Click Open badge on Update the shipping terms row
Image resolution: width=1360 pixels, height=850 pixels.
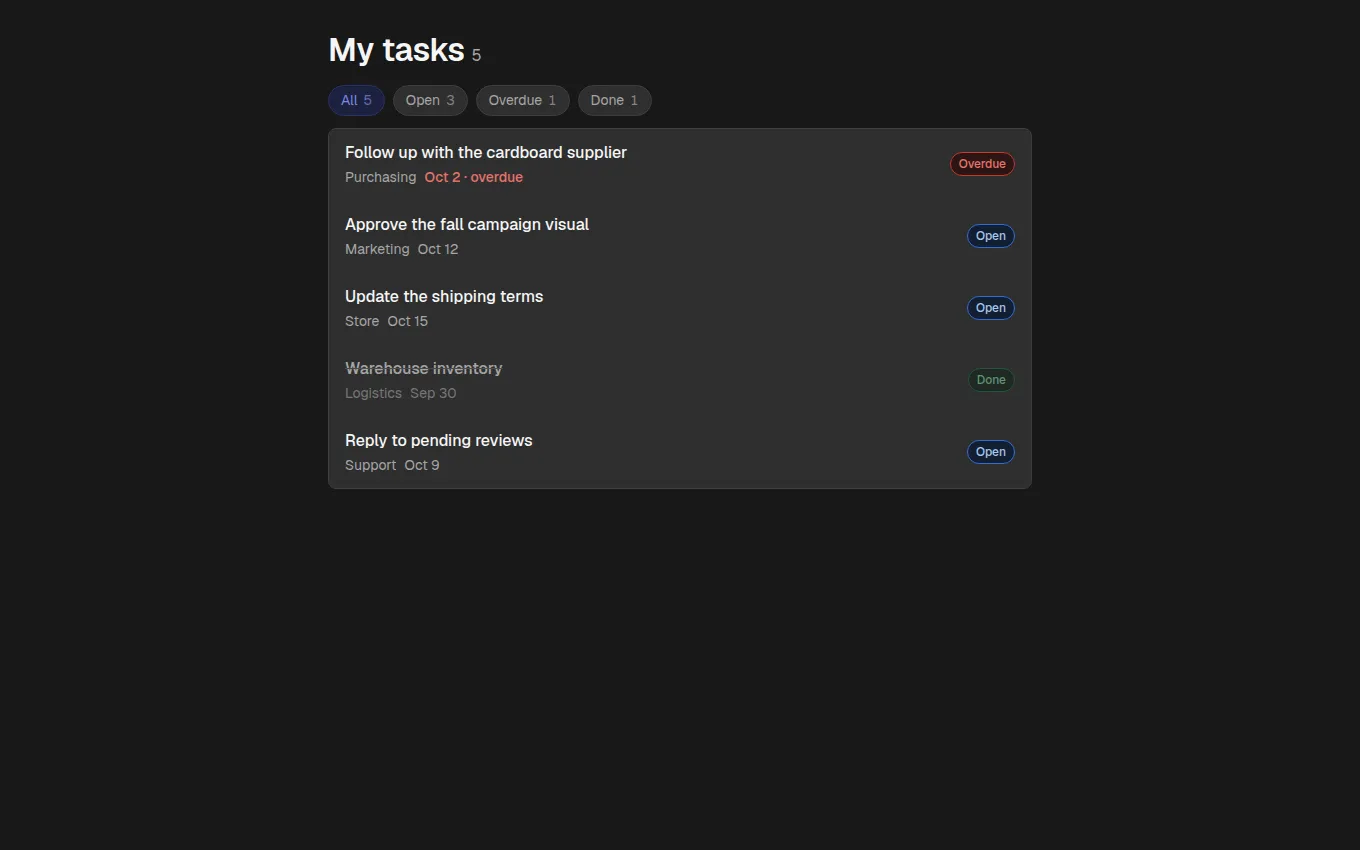click(991, 308)
